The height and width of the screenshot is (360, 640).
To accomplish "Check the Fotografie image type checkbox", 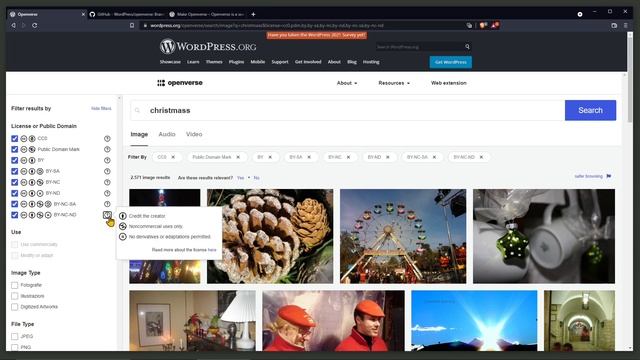I will click(15, 285).
